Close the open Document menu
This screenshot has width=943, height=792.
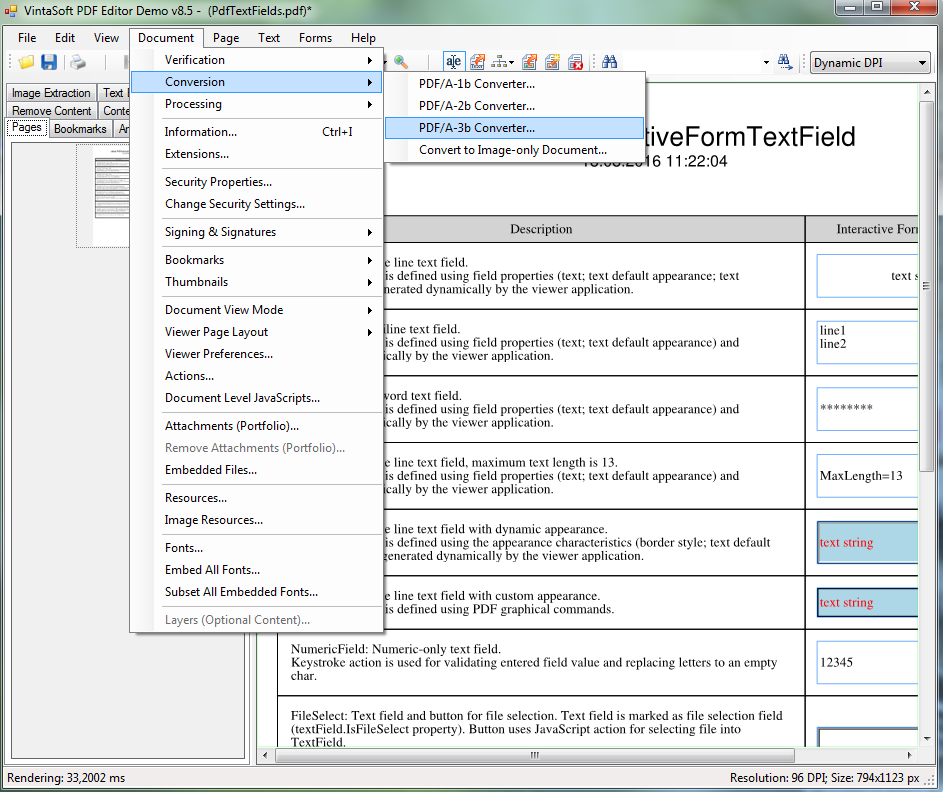click(166, 38)
